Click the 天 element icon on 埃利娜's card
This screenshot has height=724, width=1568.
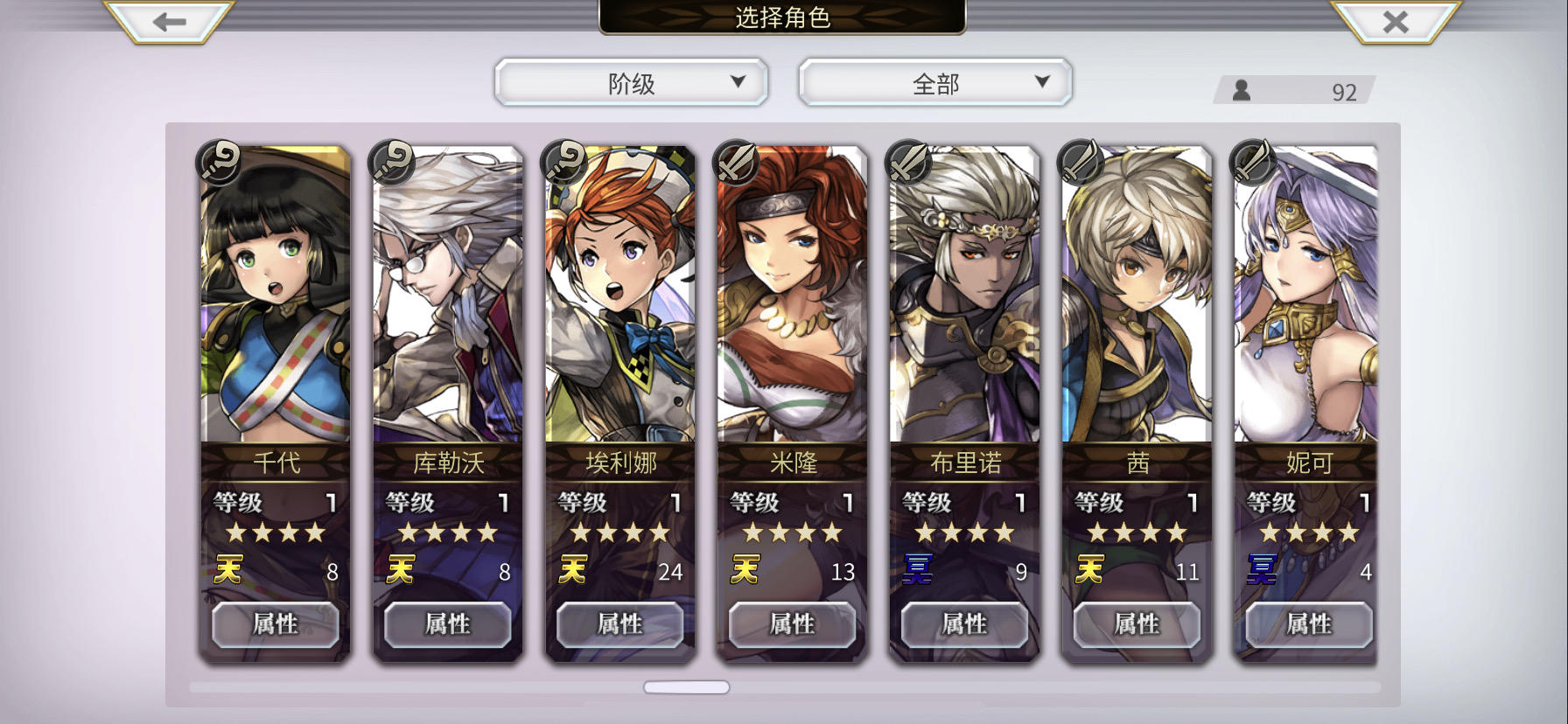[x=573, y=570]
